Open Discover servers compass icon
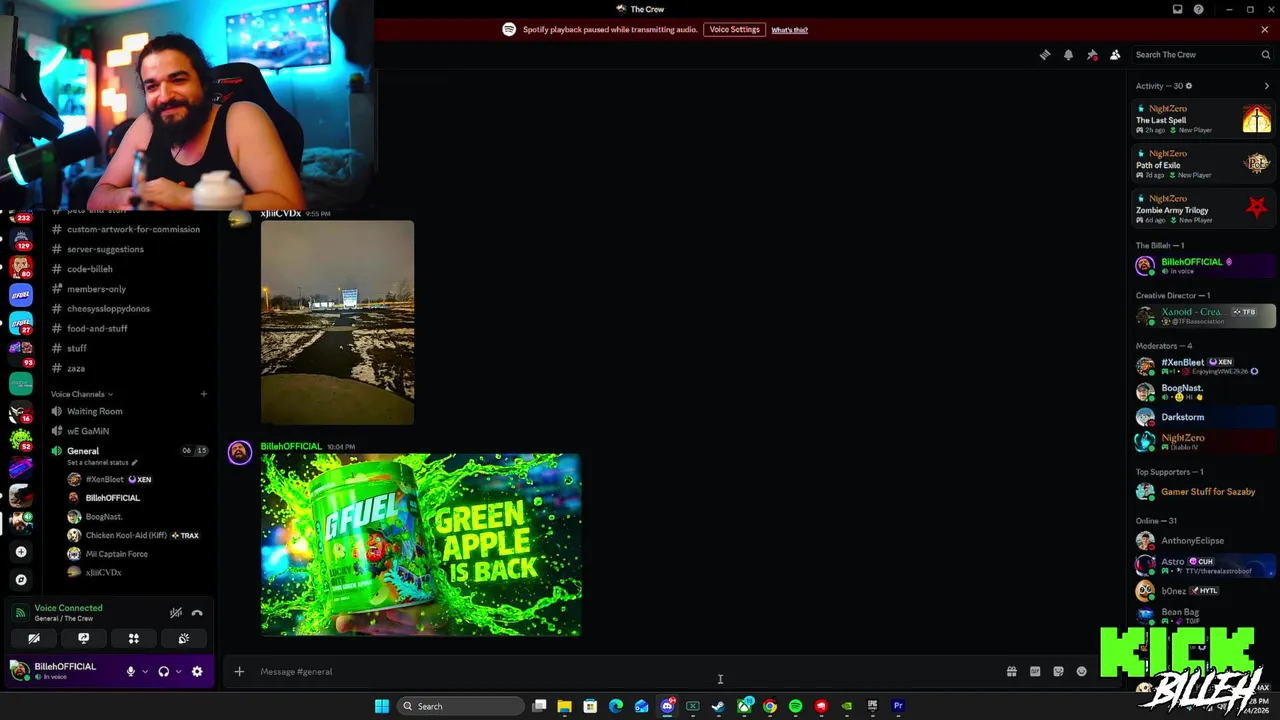 click(21, 580)
